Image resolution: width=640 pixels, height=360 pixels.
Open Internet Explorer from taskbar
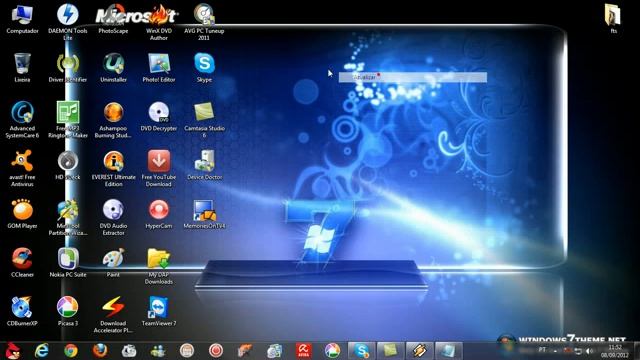42,351
